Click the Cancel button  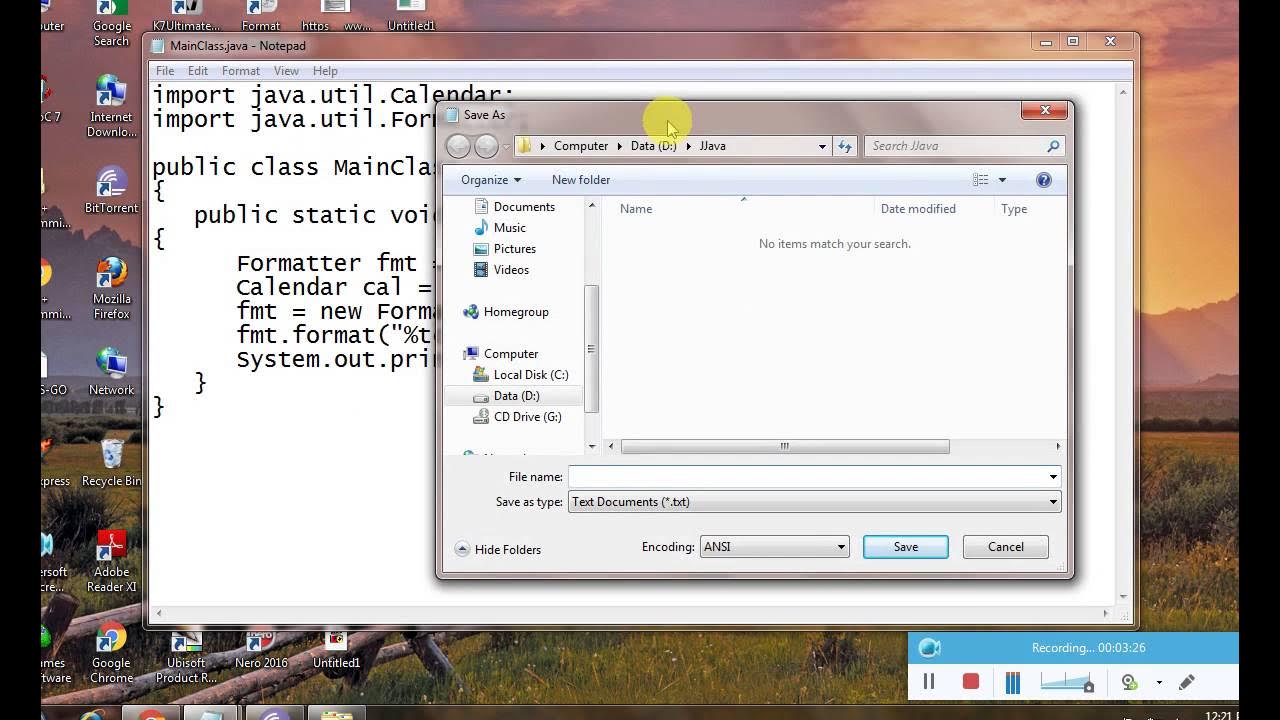1005,547
